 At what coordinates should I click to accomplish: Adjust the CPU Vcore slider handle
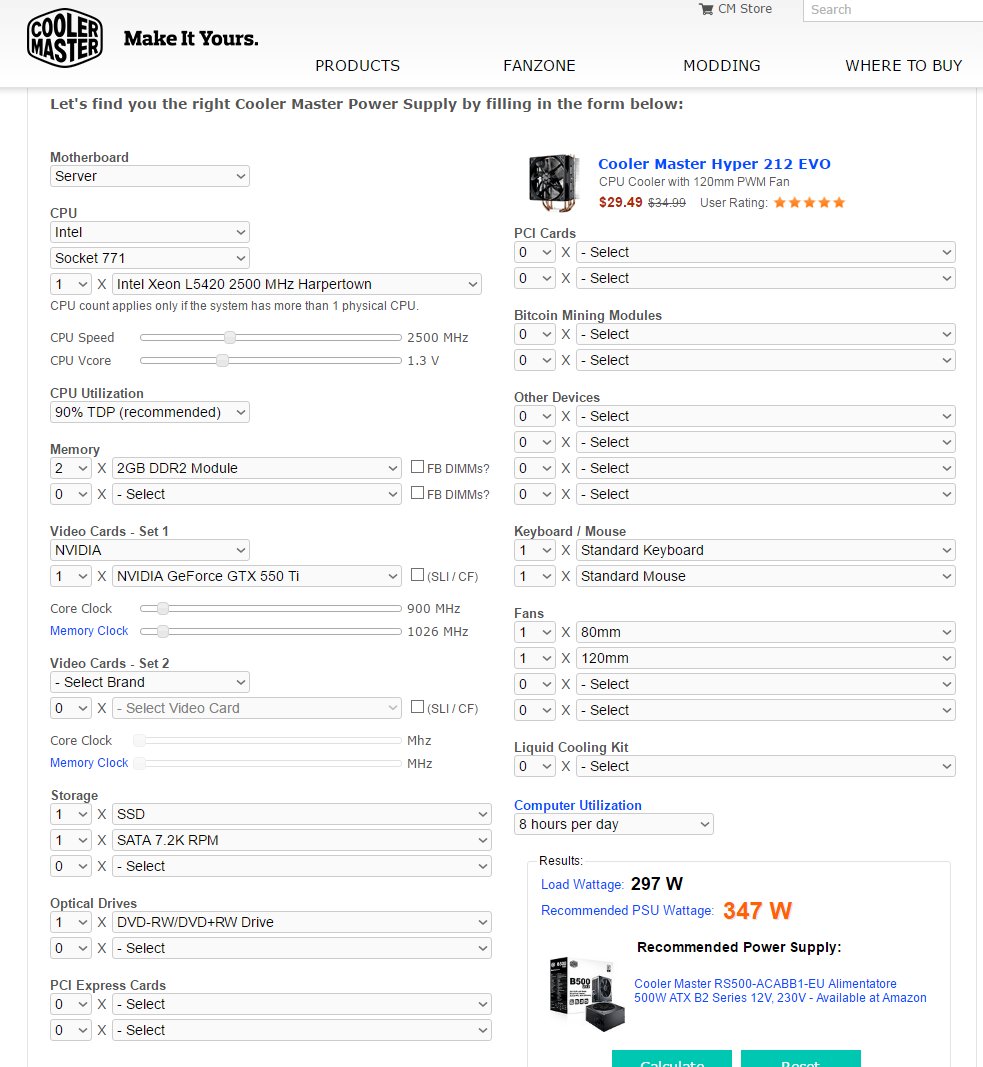click(x=222, y=361)
